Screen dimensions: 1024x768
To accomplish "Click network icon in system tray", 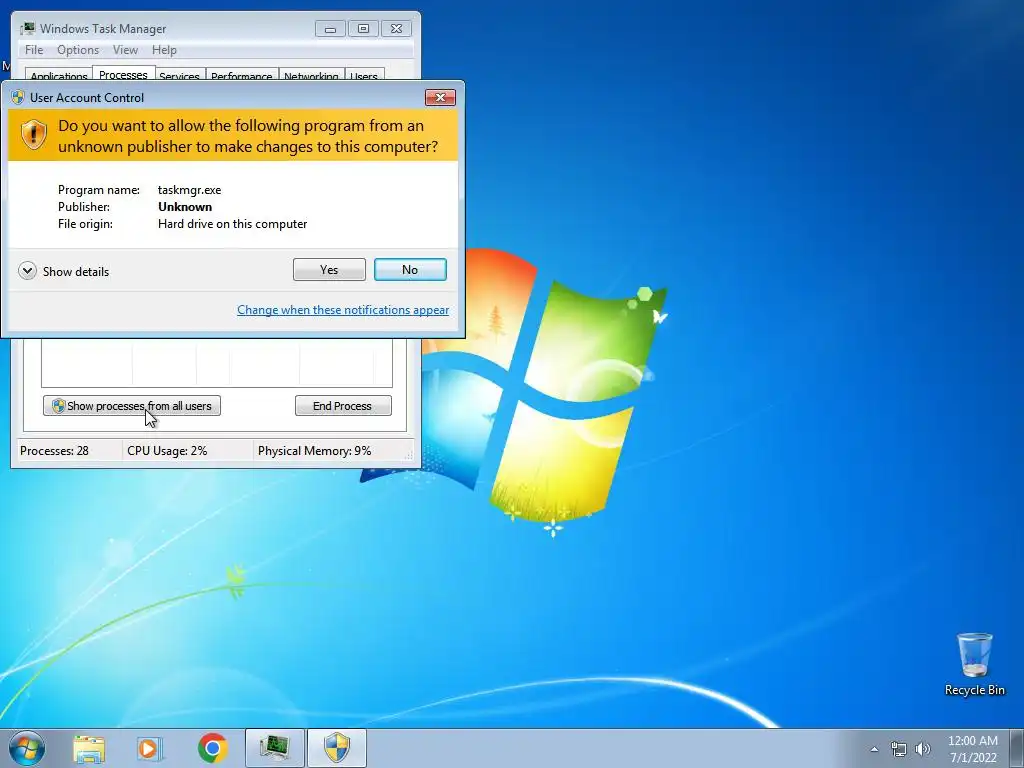I will pos(899,749).
